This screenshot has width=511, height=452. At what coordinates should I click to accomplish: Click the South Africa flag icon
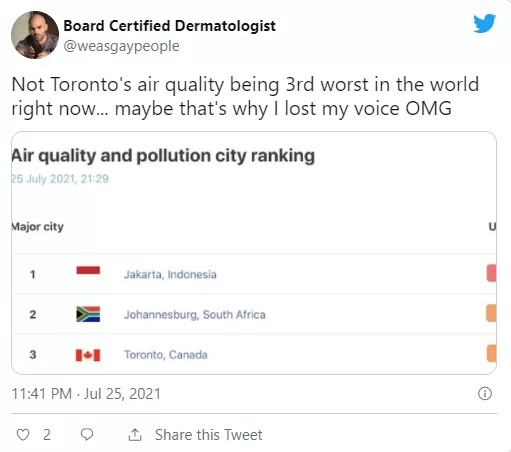pos(88,314)
